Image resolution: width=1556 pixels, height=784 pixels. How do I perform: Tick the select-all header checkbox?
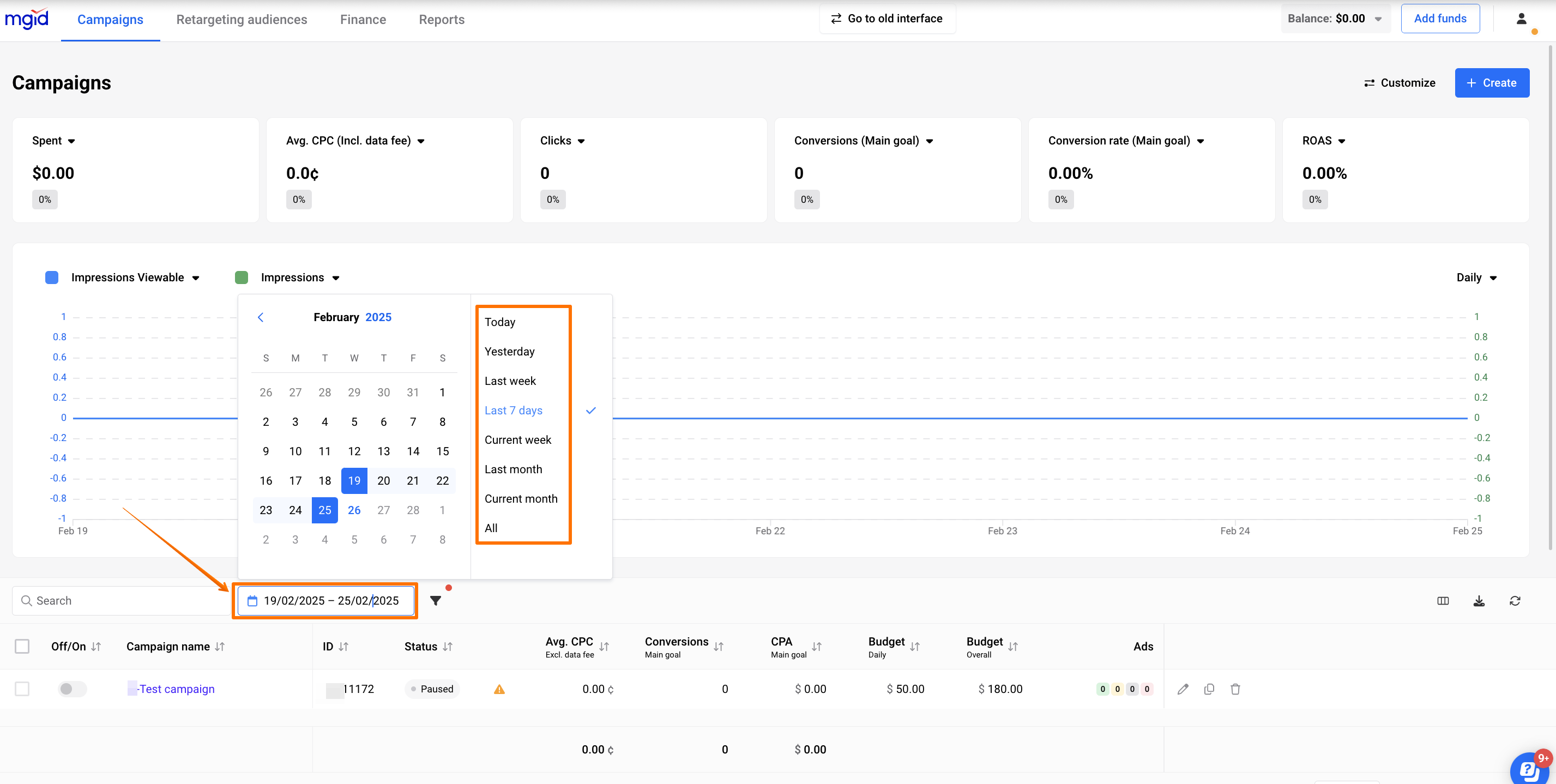pyautogui.click(x=22, y=646)
